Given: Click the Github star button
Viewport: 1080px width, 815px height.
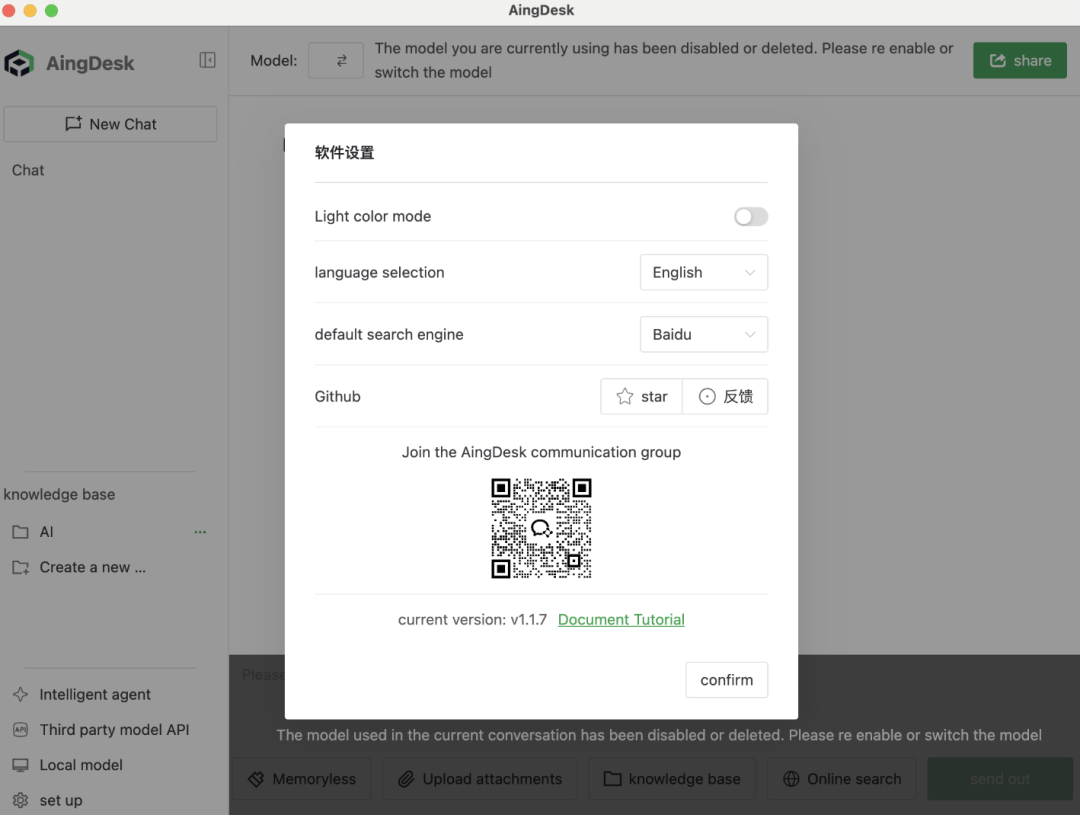Looking at the screenshot, I should click(641, 396).
